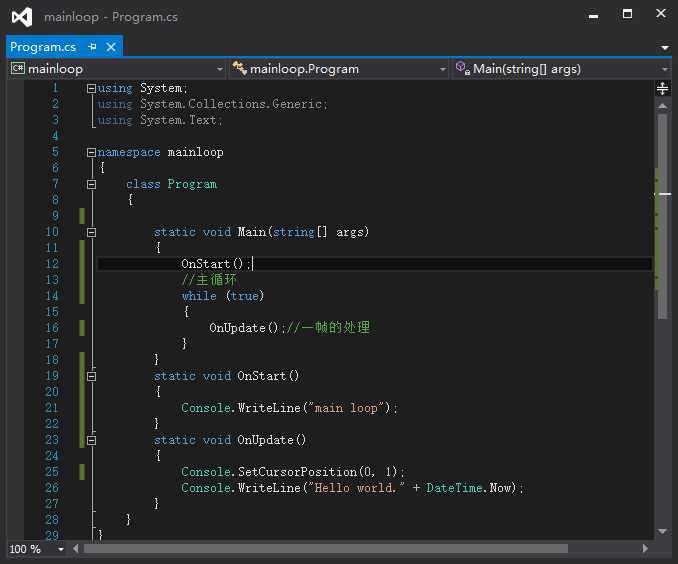This screenshot has width=678, height=564.
Task: Place cursor on 'OnStart();' call line 12
Action: 216,264
